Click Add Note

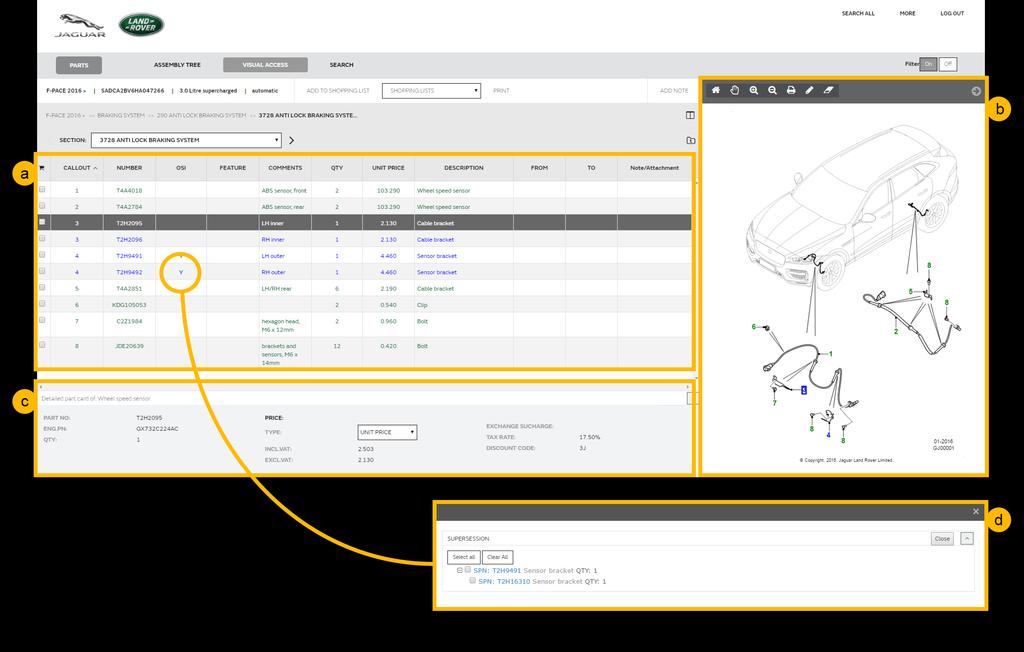(x=674, y=91)
